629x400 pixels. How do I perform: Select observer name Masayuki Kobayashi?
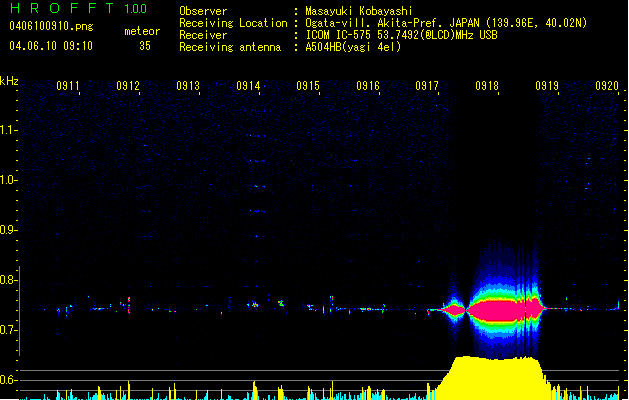click(359, 11)
